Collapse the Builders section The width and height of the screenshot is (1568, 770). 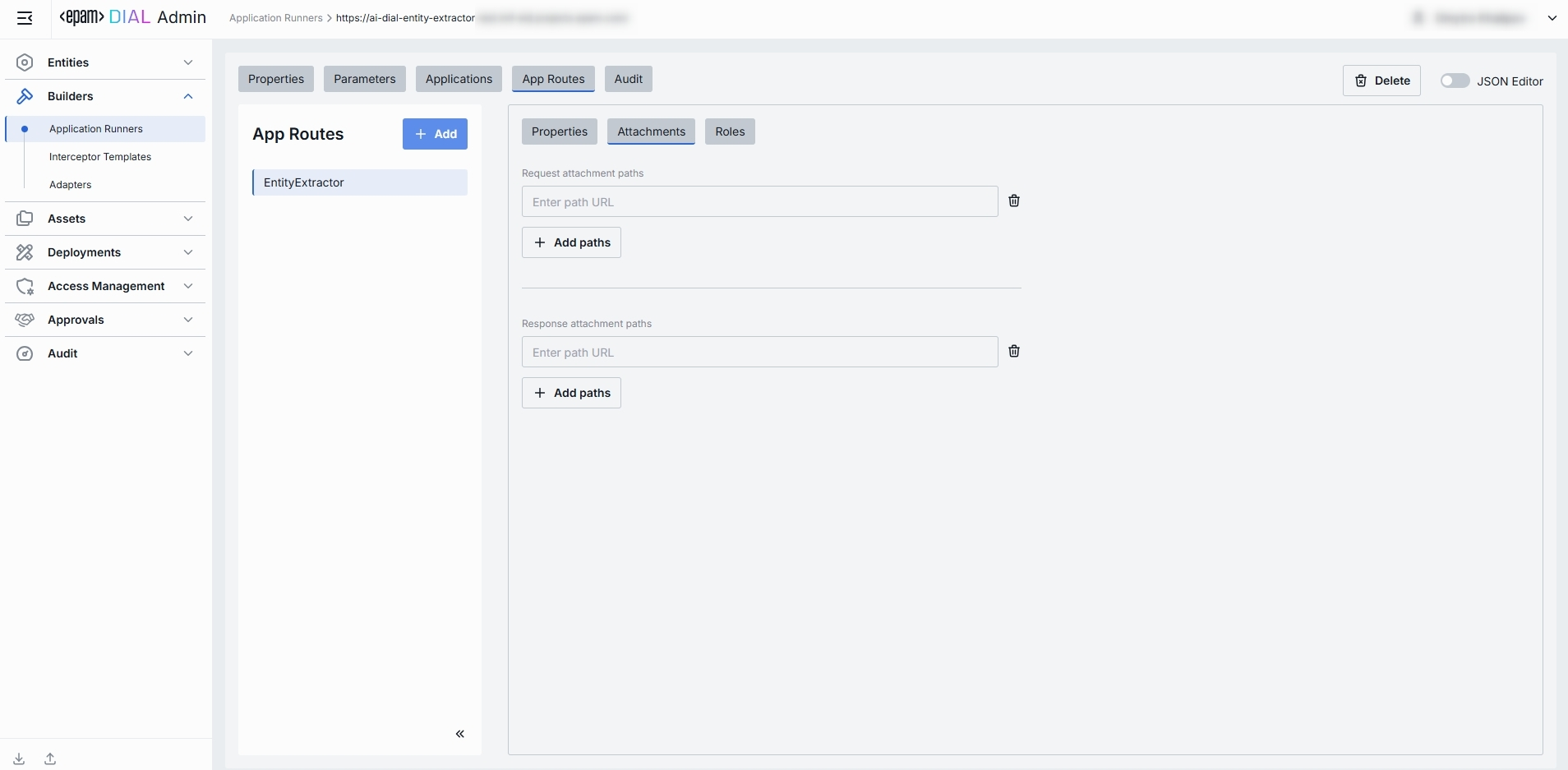point(188,96)
